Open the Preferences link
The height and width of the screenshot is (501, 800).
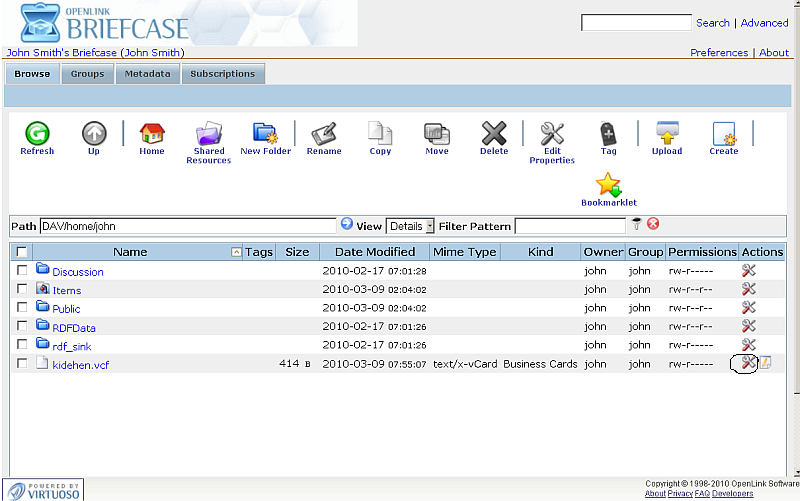[719, 53]
